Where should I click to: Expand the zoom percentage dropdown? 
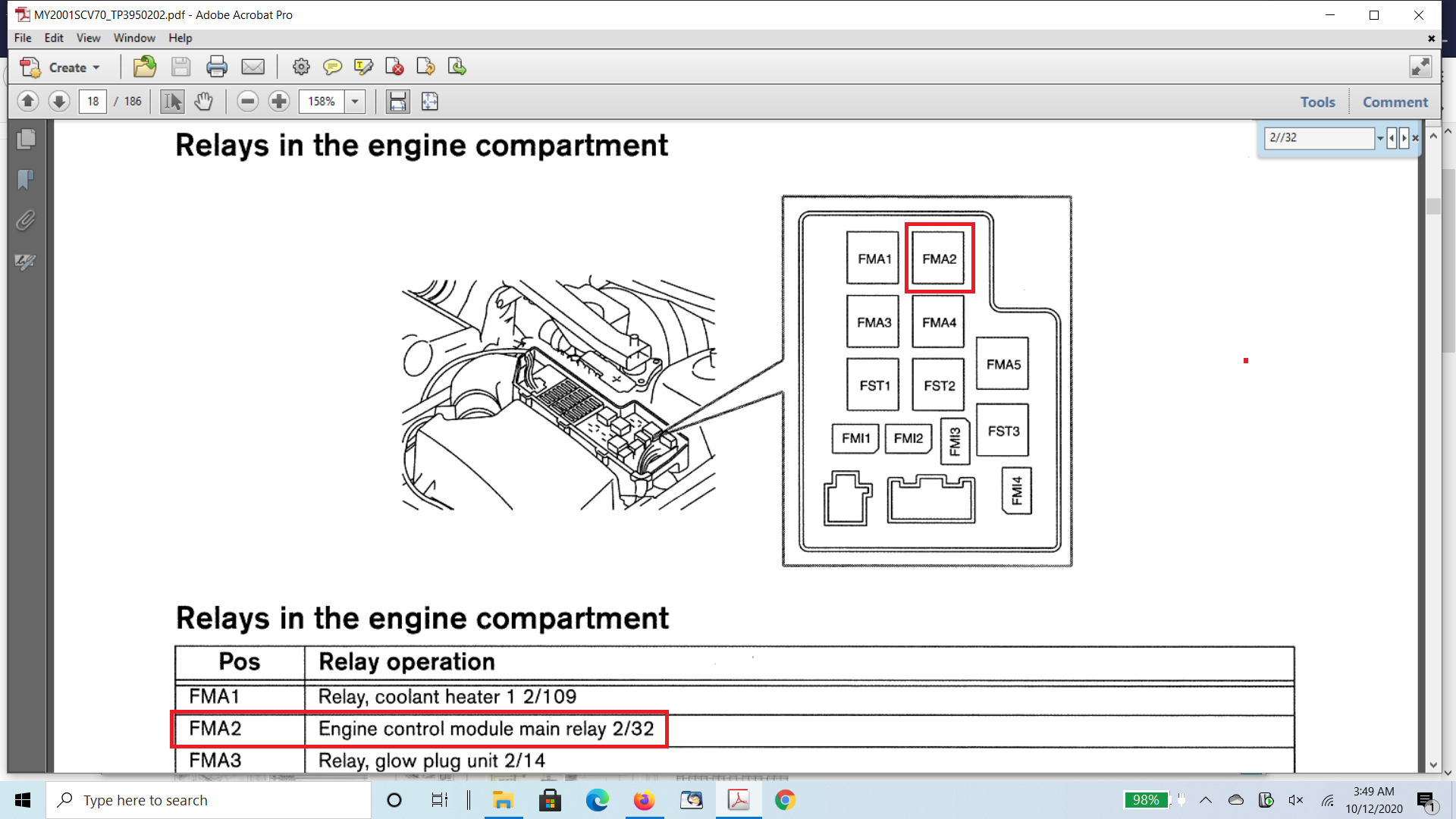coord(355,101)
